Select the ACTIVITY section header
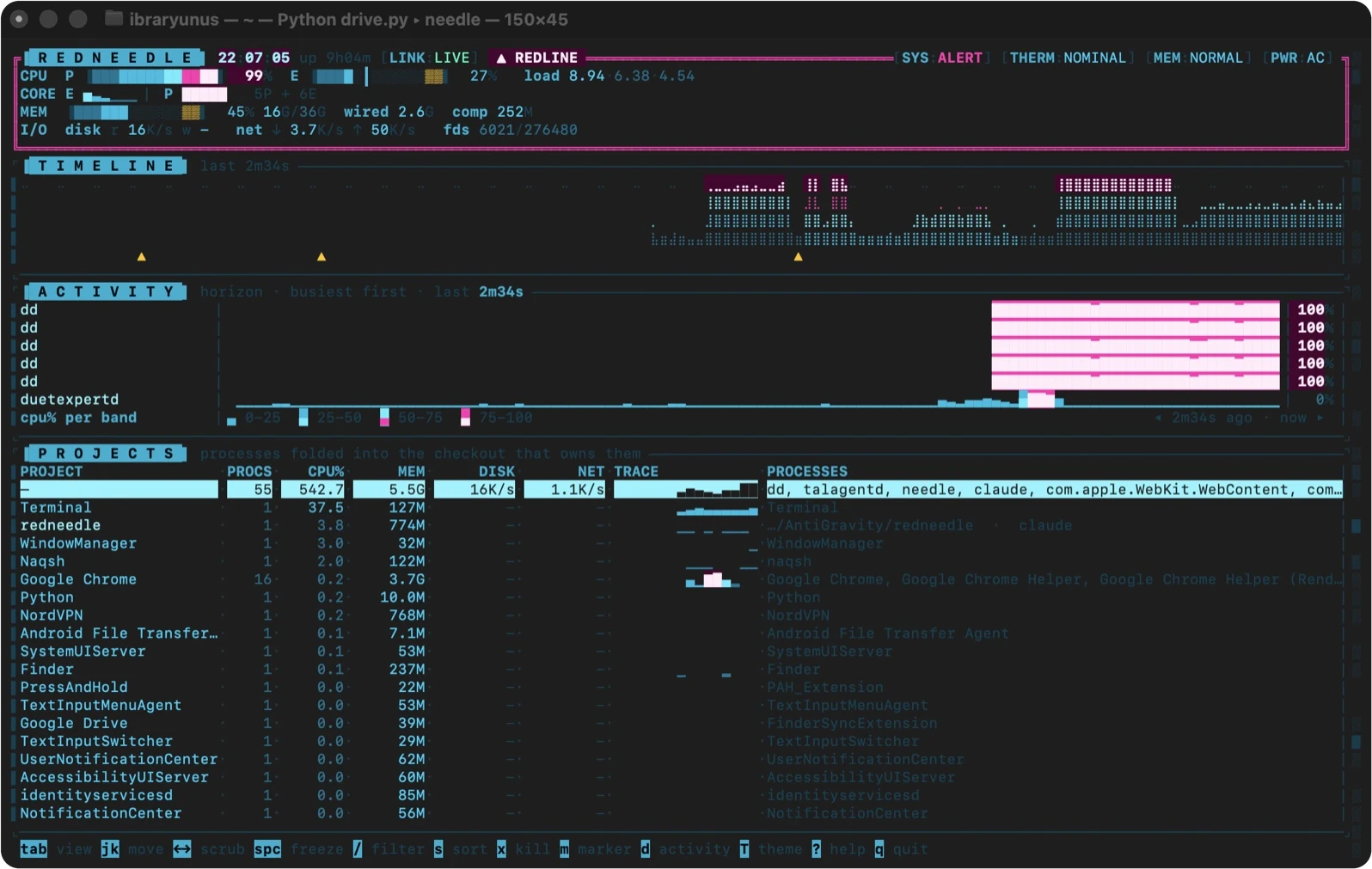The image size is (1372, 869). [106, 291]
